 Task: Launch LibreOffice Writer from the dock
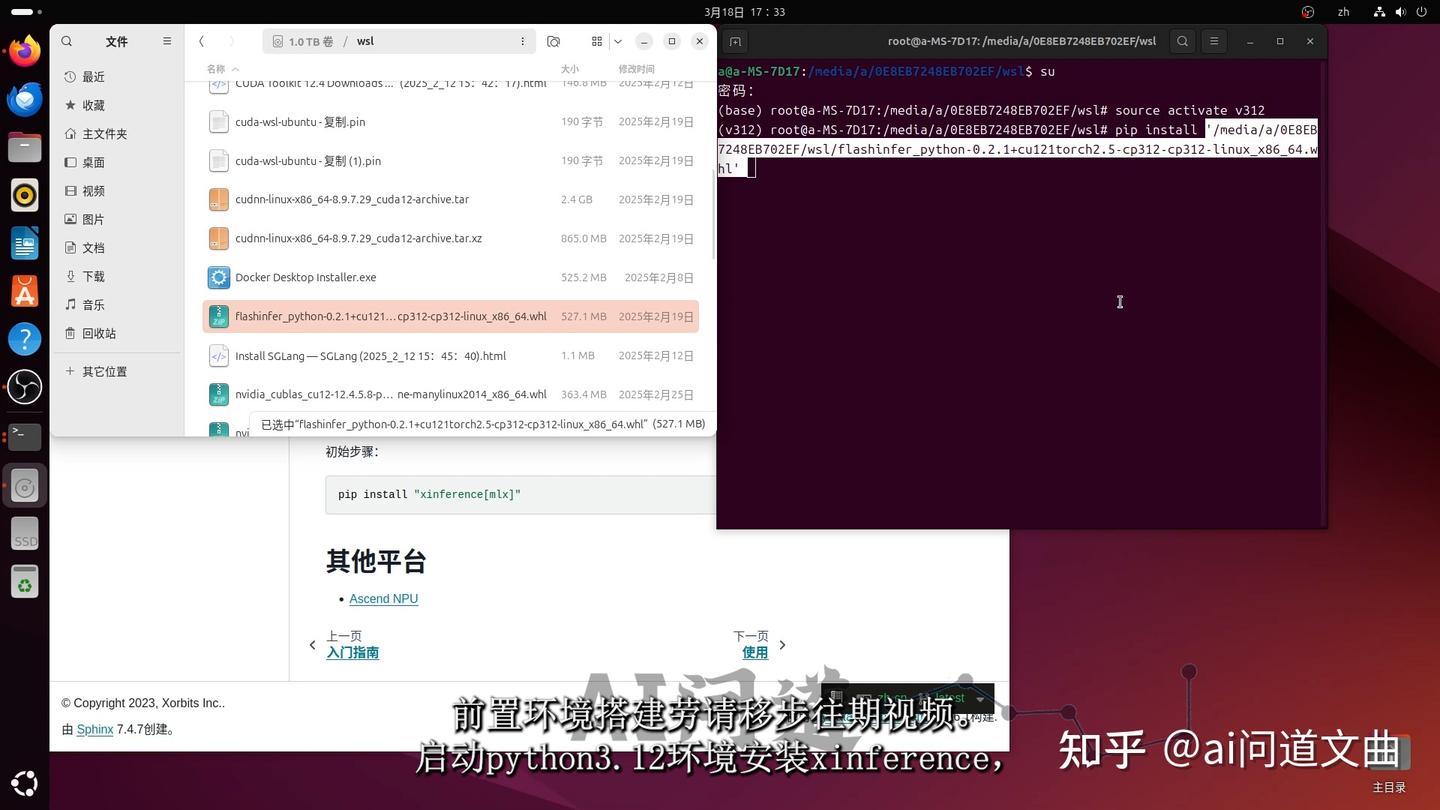(x=24, y=243)
